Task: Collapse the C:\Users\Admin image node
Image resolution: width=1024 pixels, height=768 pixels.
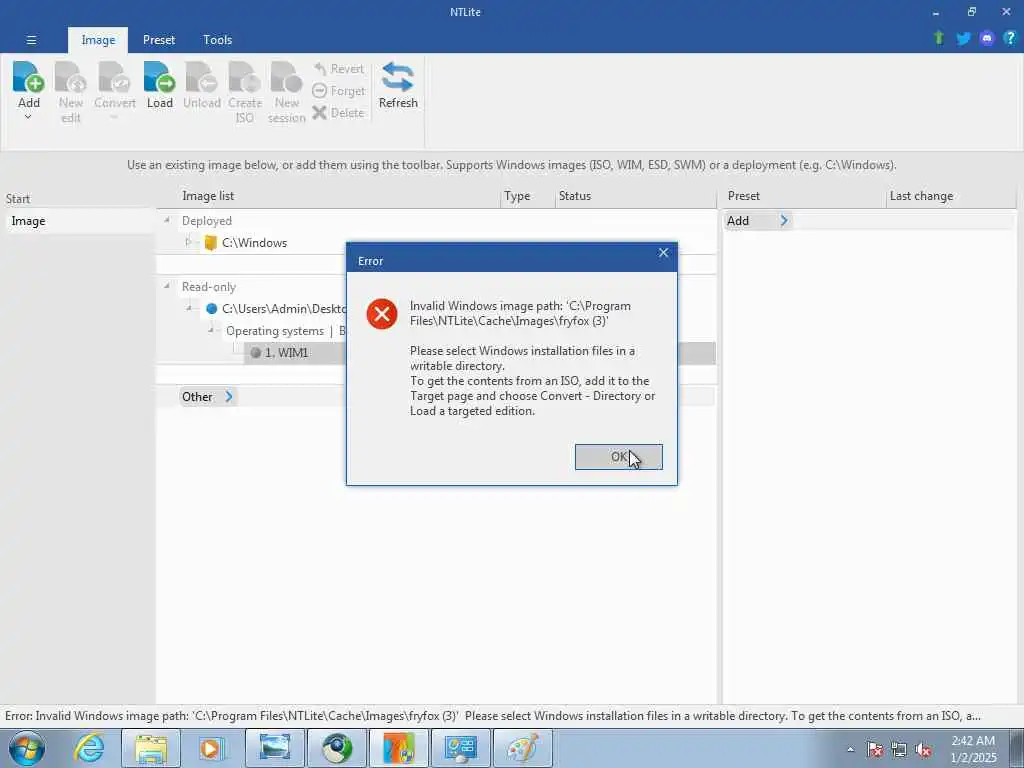Action: [189, 308]
